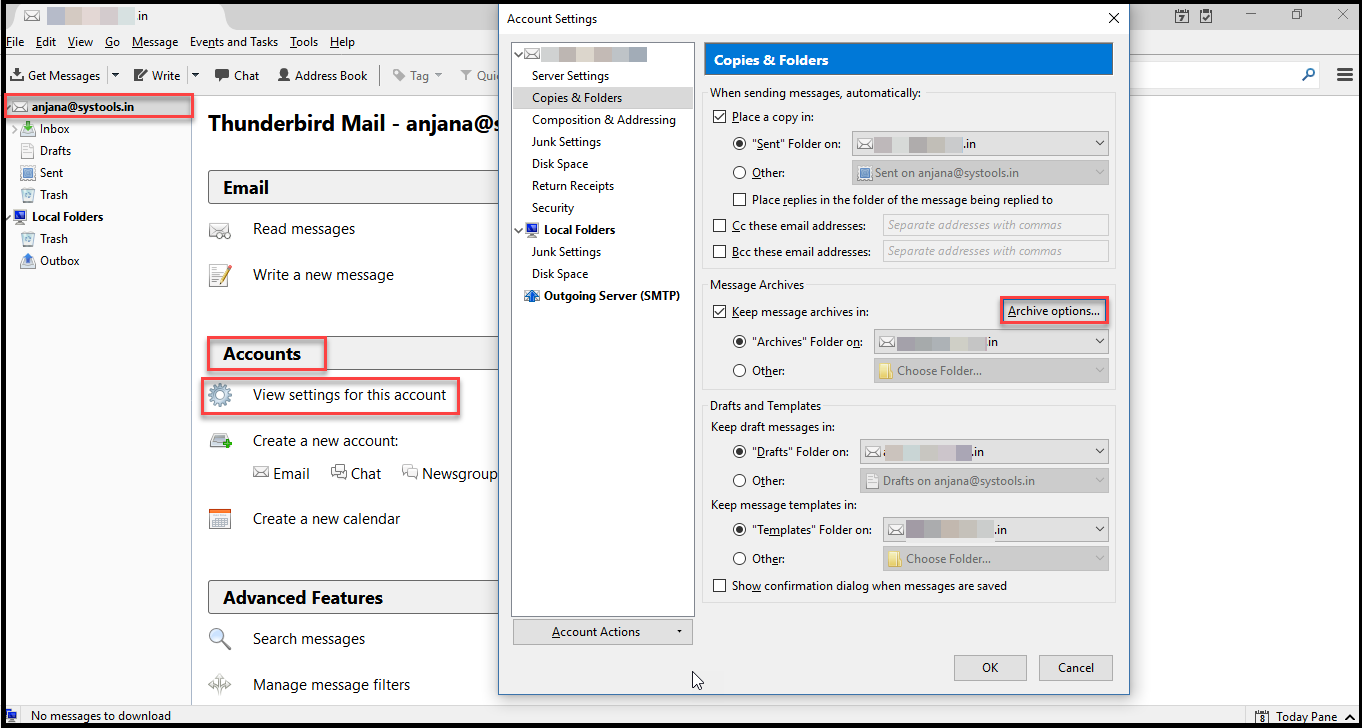The image size is (1362, 728).
Task: Click Cancel in Account Settings dialog
Action: point(1076,668)
